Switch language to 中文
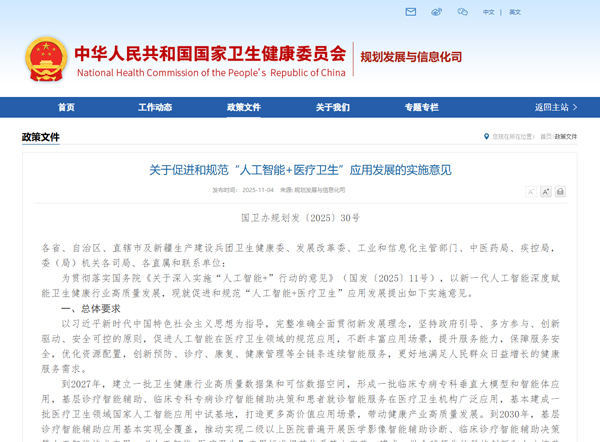This screenshot has width=600, height=442. tap(489, 12)
